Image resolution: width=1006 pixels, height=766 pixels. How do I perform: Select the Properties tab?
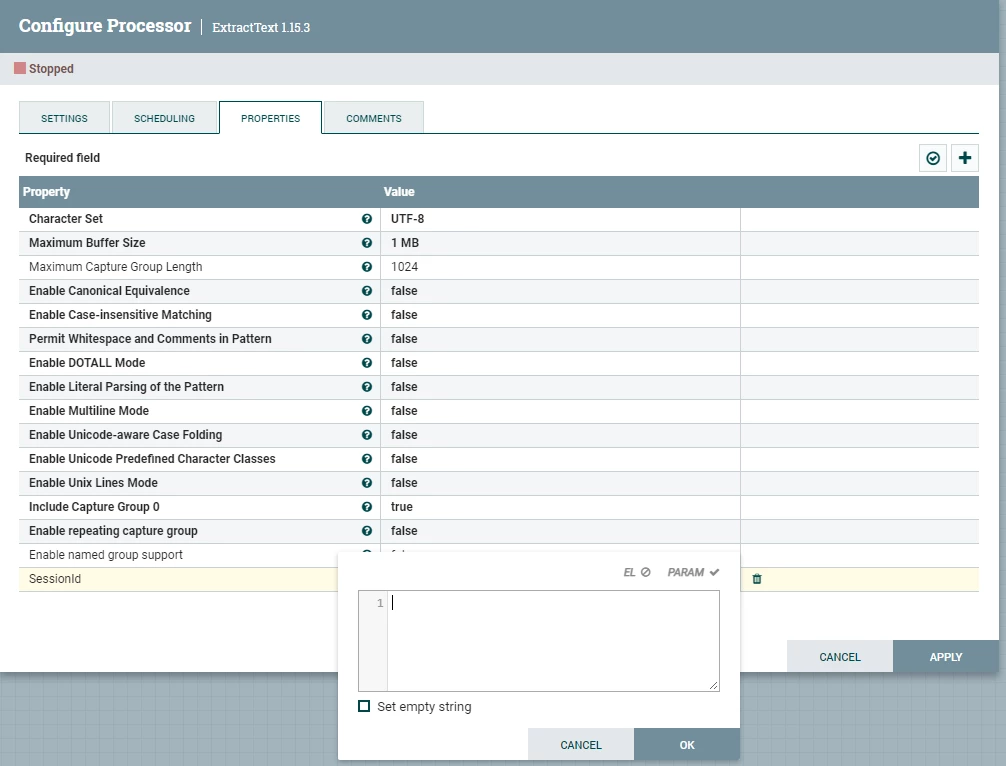(x=270, y=118)
